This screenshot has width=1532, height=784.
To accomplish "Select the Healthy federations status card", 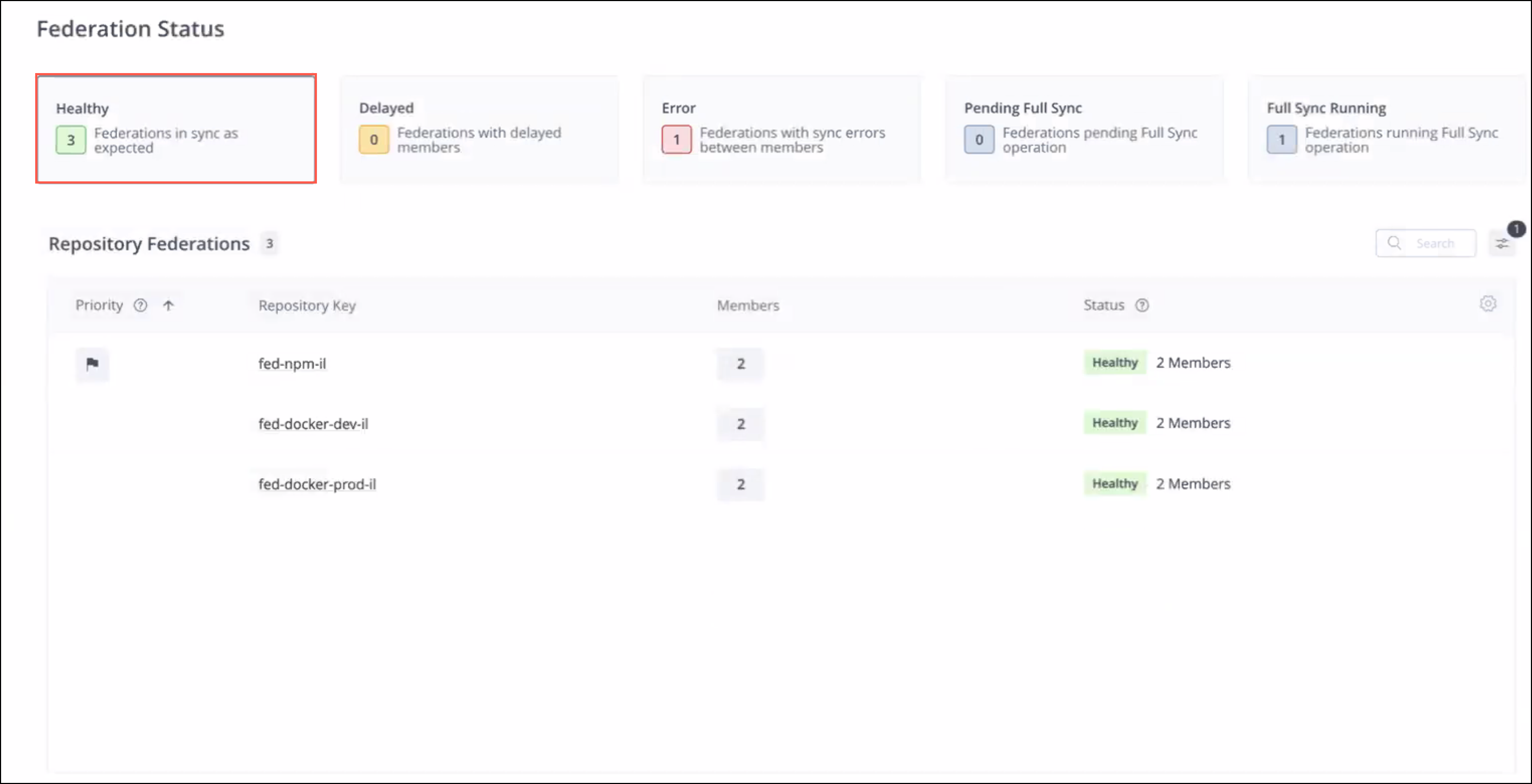I will (176, 129).
